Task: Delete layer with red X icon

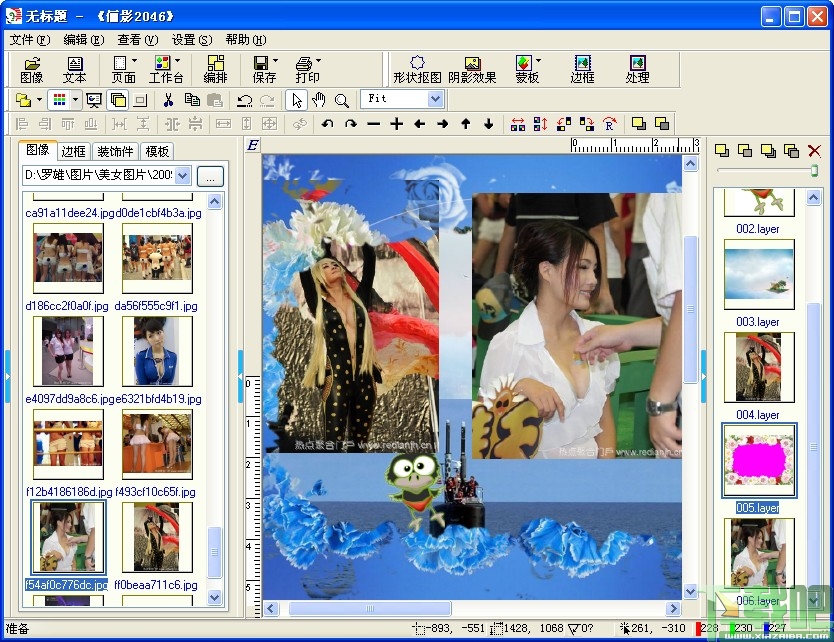Action: click(814, 151)
